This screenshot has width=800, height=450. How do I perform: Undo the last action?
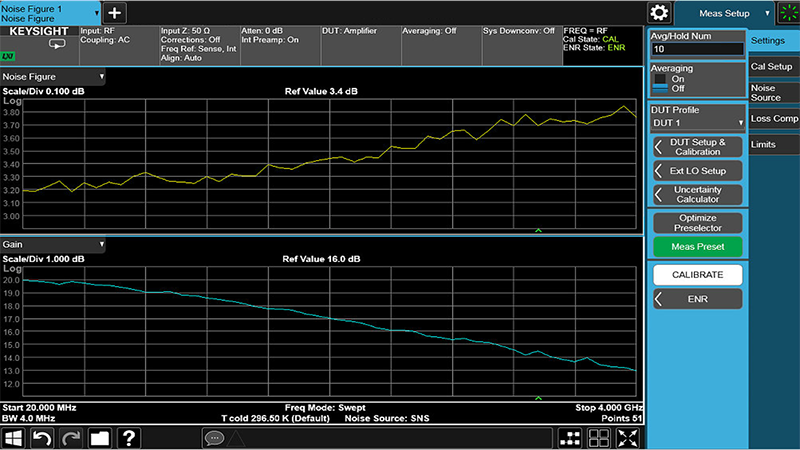[x=43, y=437]
